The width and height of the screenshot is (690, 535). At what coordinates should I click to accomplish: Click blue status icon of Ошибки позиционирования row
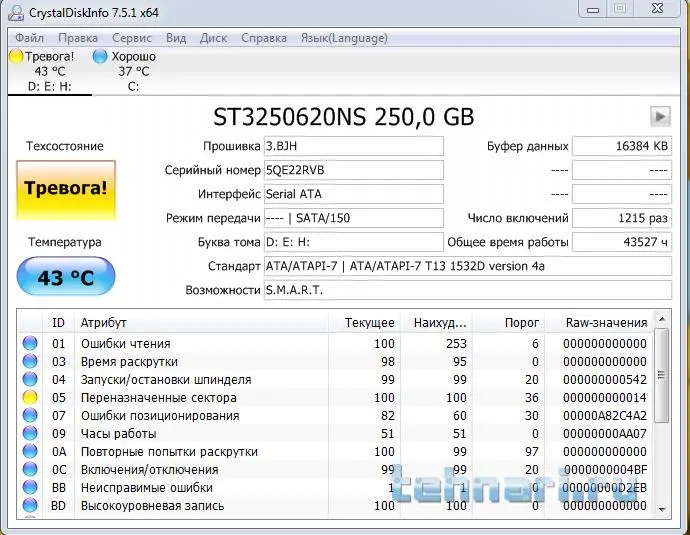[x=30, y=415]
